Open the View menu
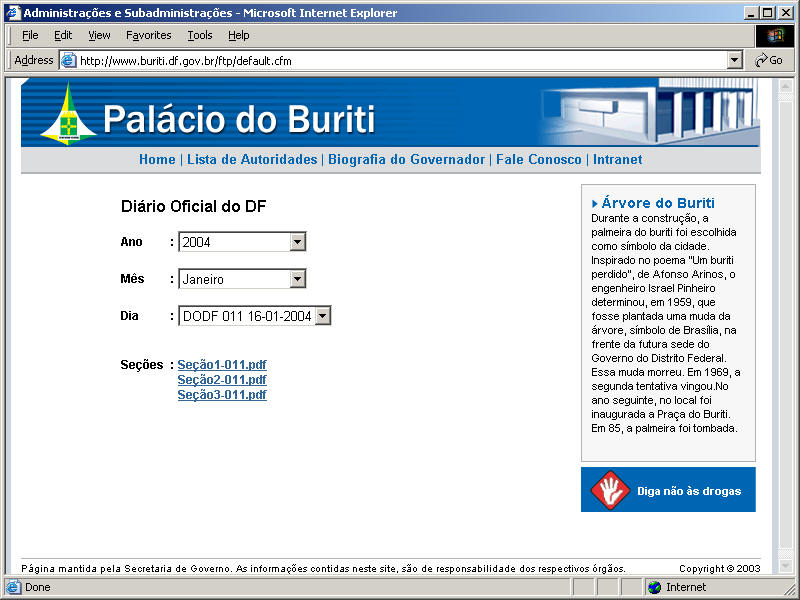Screen dimensions: 800x600 point(99,35)
